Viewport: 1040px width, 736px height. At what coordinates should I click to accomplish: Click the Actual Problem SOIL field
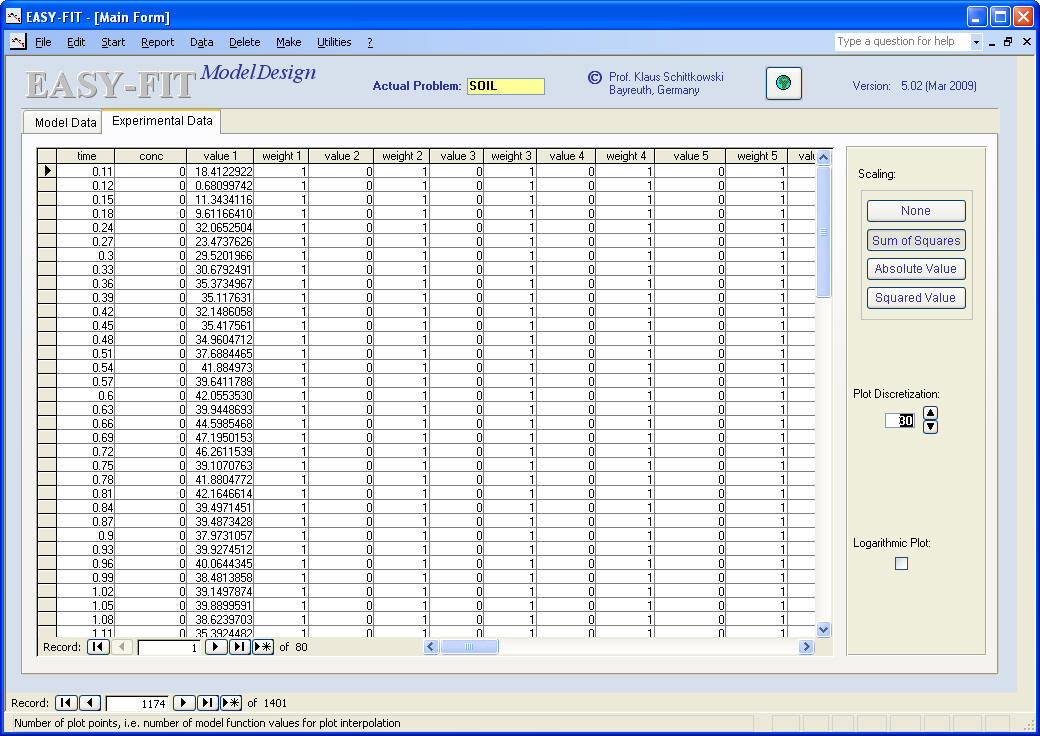[x=505, y=86]
